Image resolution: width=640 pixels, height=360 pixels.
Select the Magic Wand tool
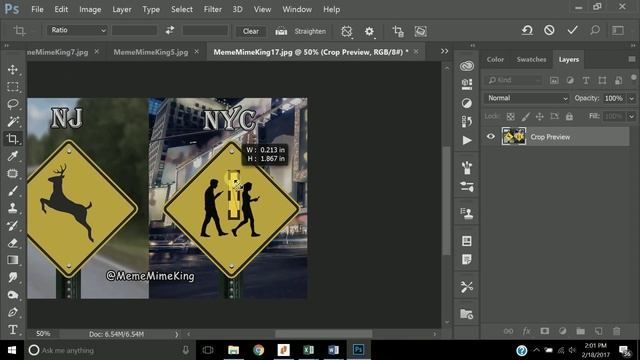(13, 121)
